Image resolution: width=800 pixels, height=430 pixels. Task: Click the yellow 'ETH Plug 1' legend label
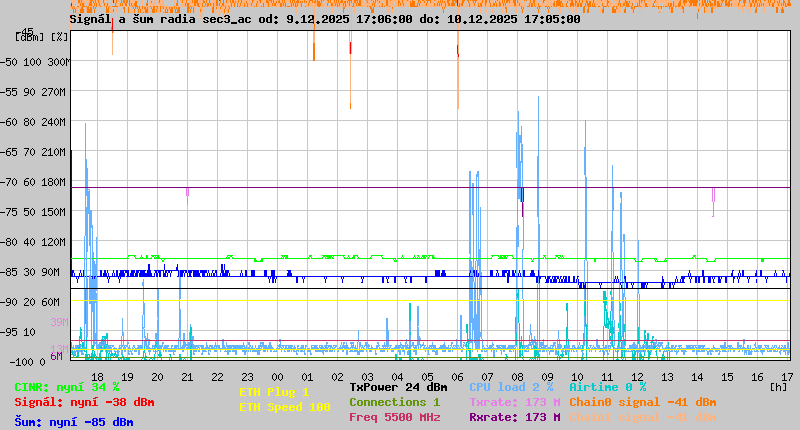tap(274, 393)
